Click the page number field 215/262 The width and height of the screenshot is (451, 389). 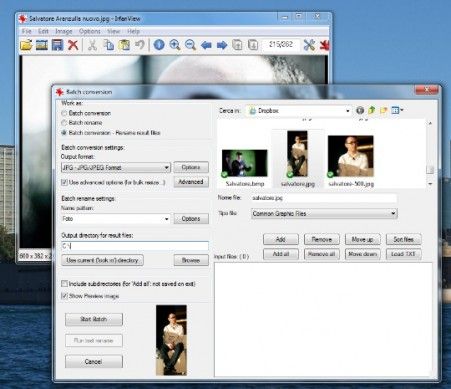coord(281,45)
